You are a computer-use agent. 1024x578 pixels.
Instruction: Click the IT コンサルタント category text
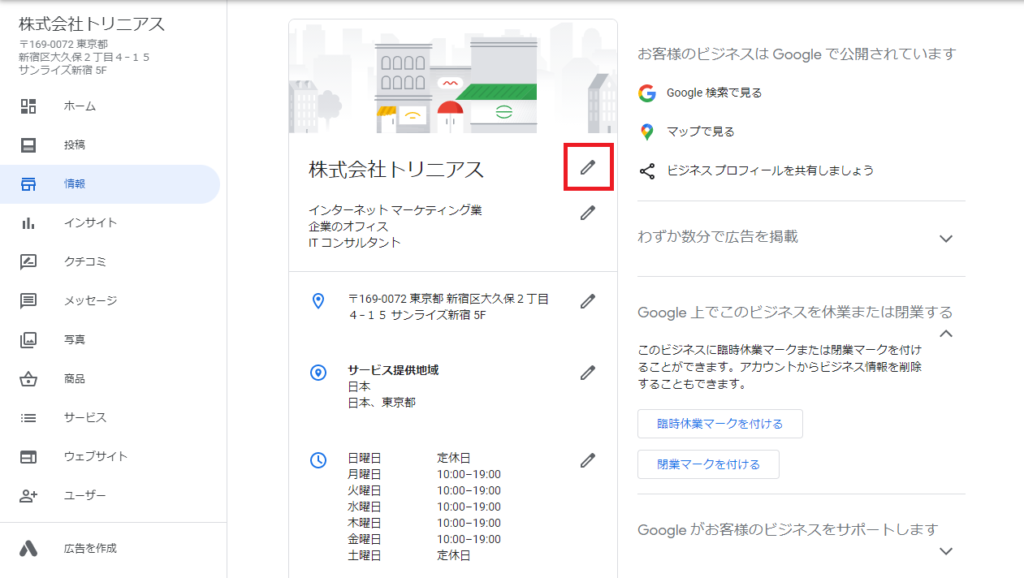[355, 243]
